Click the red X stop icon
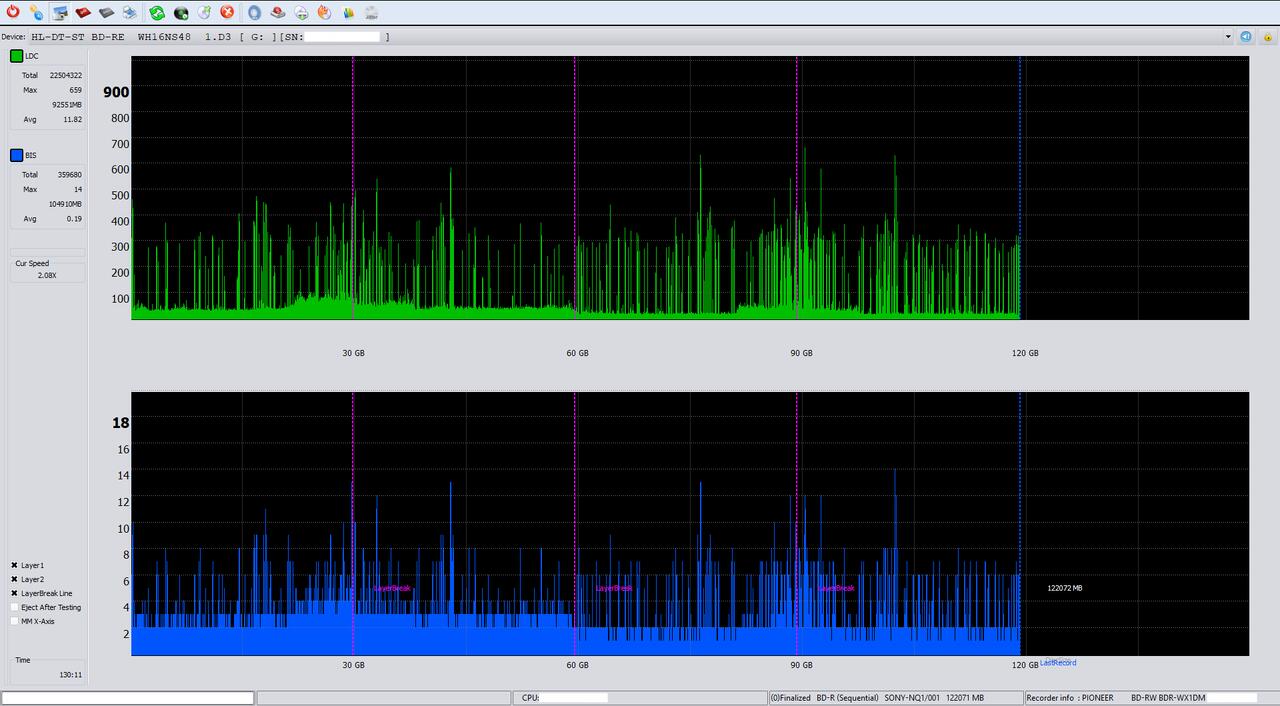 click(227, 12)
